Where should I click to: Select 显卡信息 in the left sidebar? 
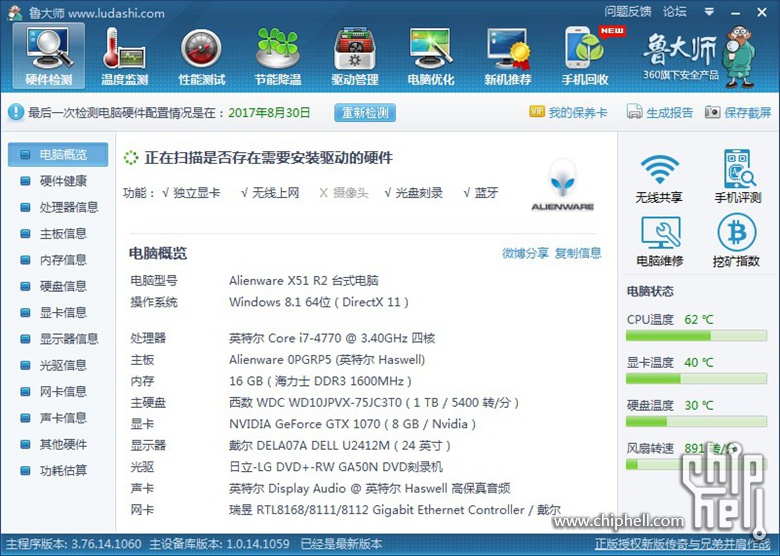[x=63, y=312]
